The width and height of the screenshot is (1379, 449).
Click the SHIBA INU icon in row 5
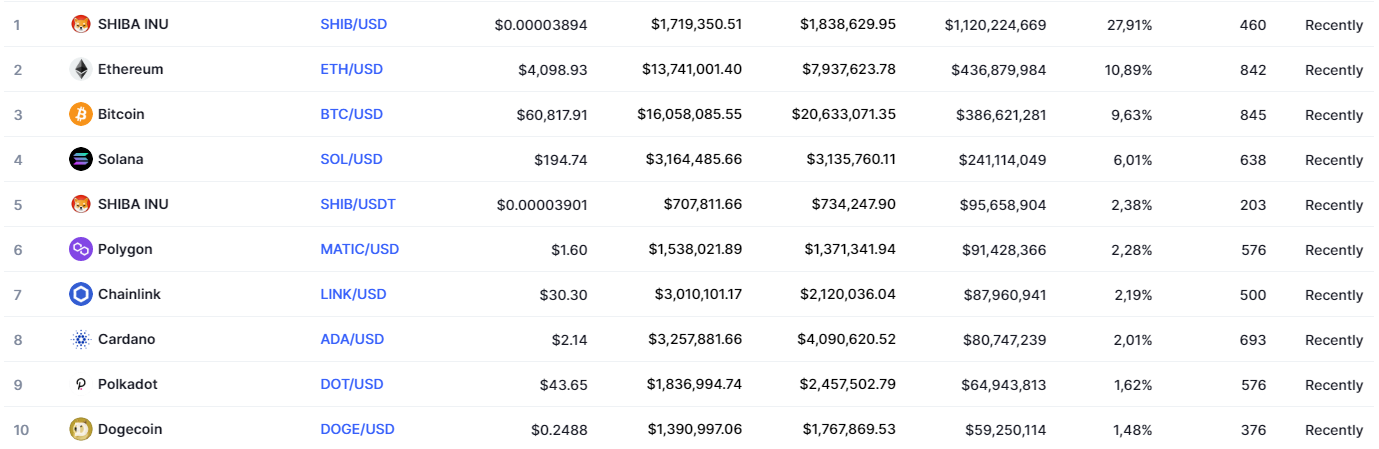click(x=81, y=204)
